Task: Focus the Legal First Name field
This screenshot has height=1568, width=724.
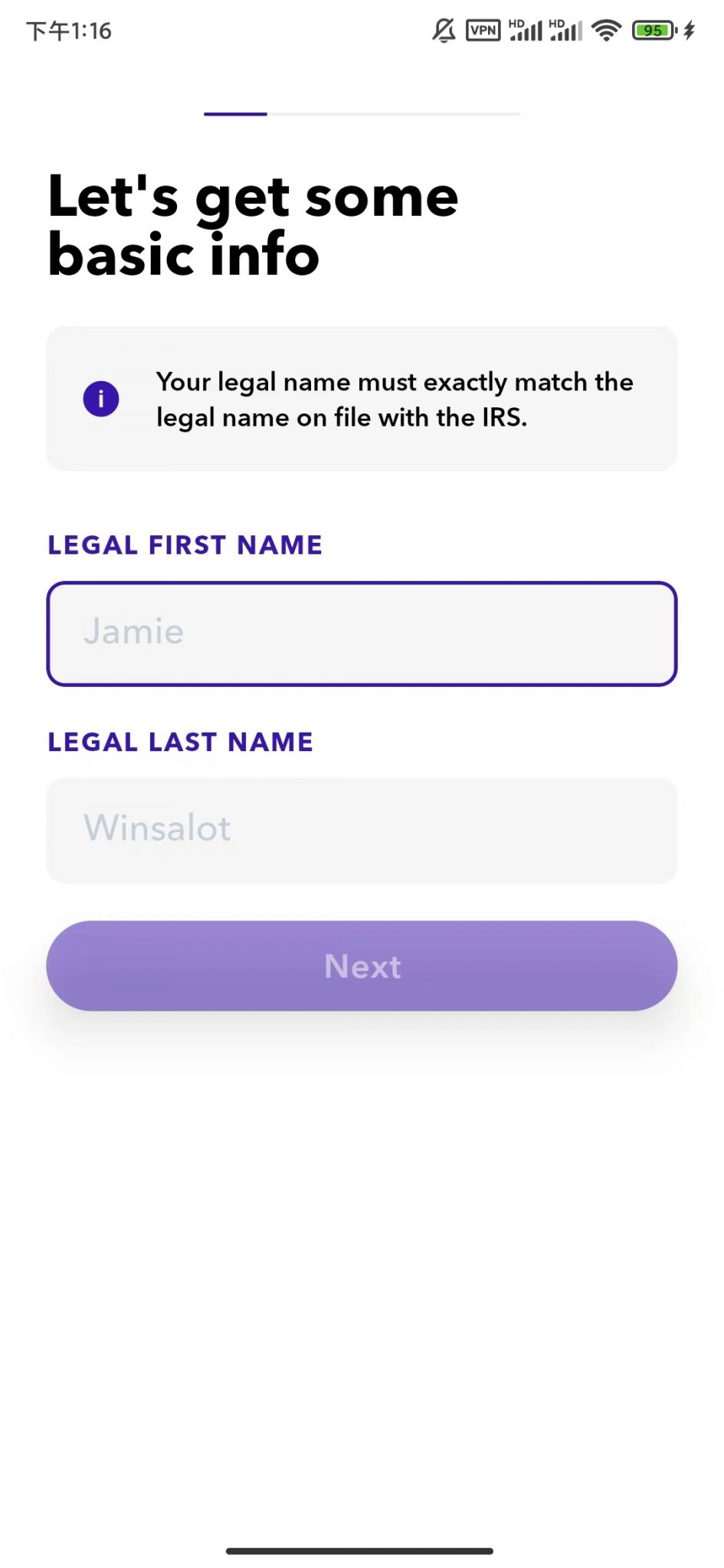Action: 362,634
